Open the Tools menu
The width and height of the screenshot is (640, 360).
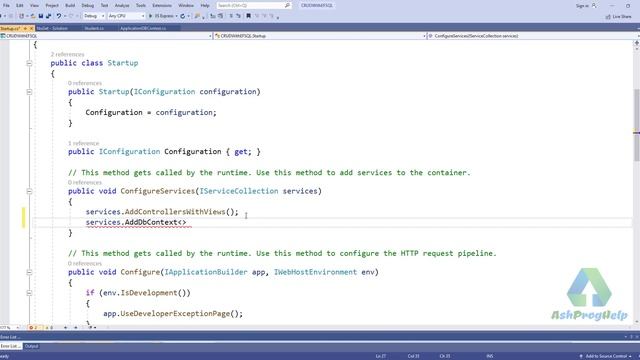[x=140, y=6]
